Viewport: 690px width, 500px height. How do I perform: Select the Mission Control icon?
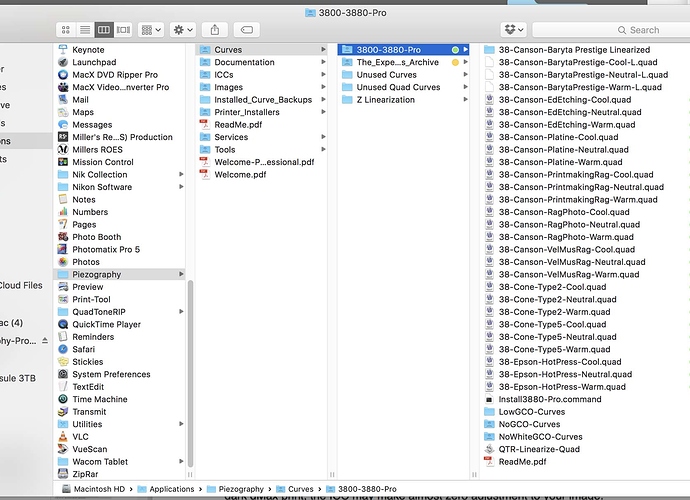click(63, 162)
